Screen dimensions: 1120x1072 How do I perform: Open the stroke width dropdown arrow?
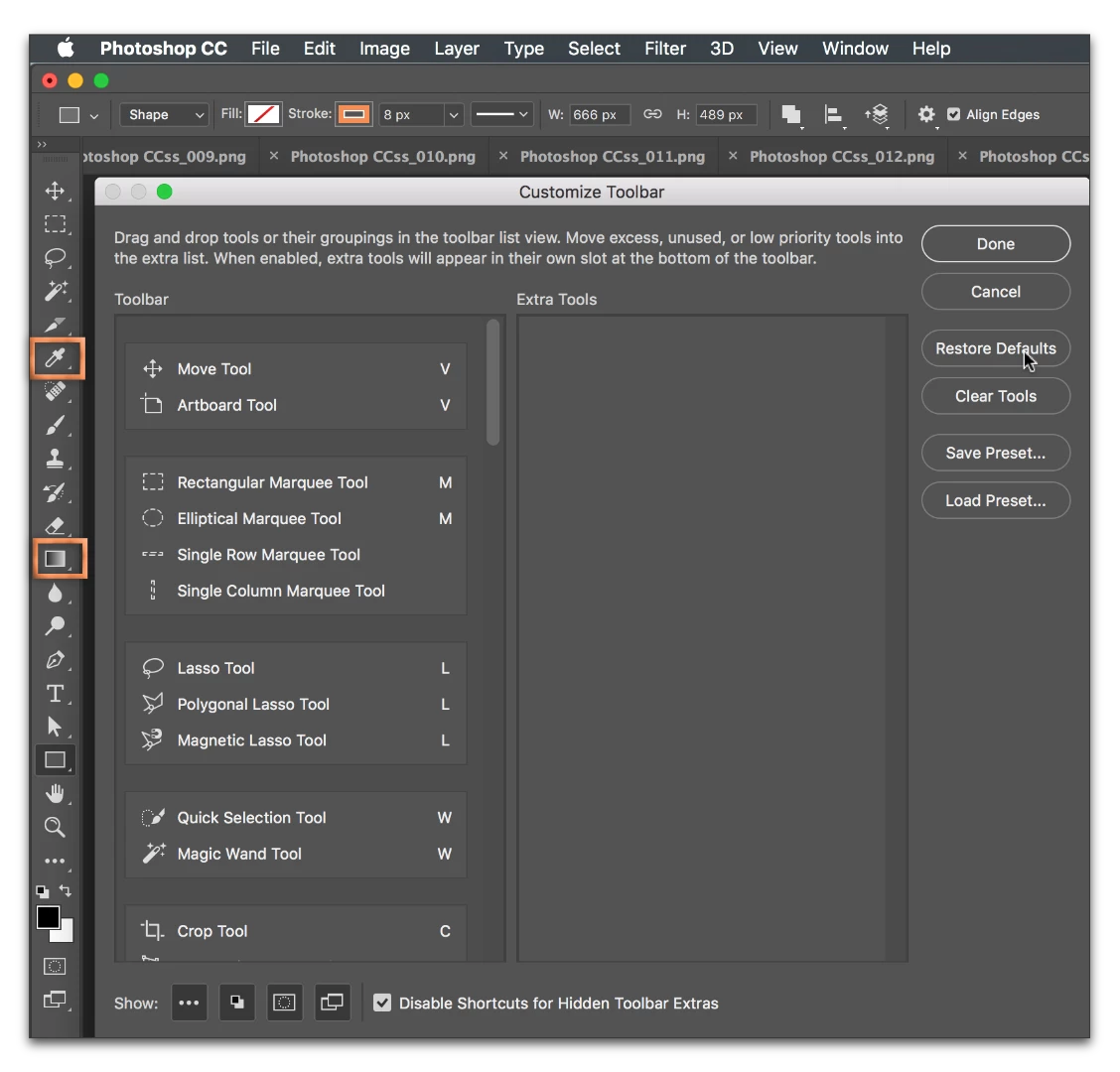[454, 115]
